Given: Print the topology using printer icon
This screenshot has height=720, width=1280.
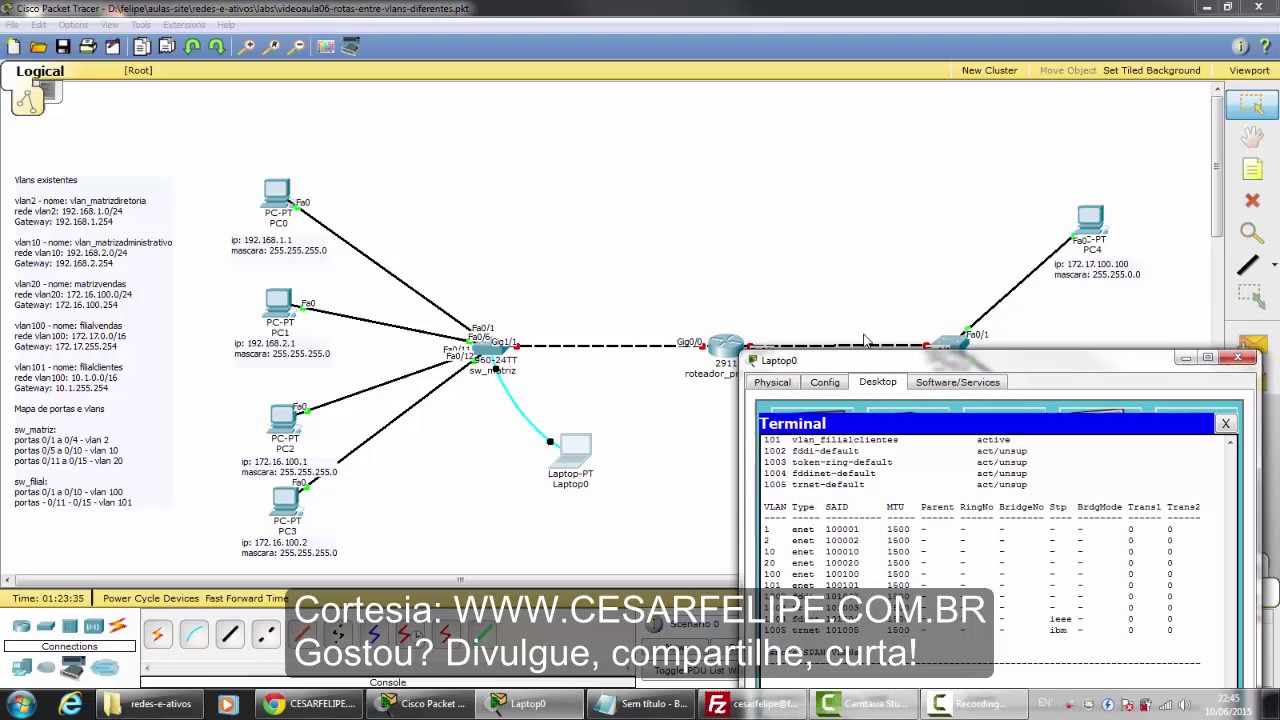Looking at the screenshot, I should tap(88, 46).
